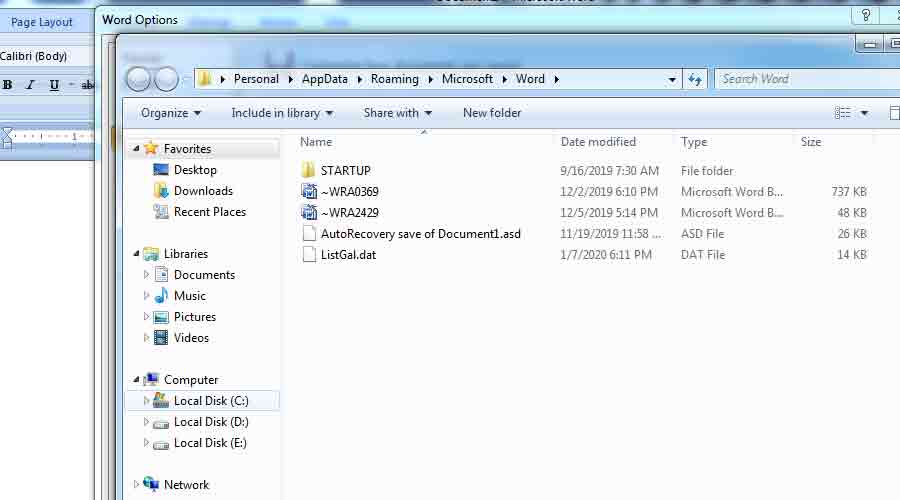Click the Calibri (Body) font box
Viewport: 900px width, 500px height.
(x=46, y=56)
